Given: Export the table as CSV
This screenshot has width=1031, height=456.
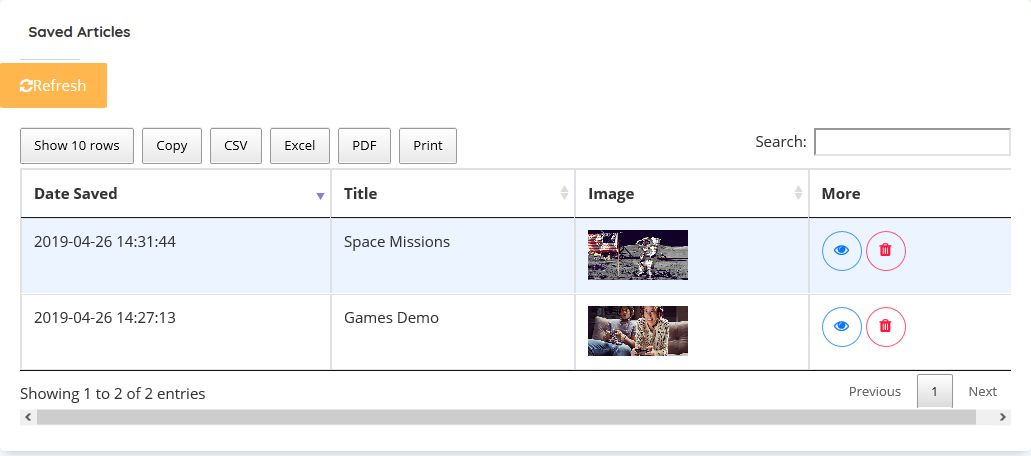Looking at the screenshot, I should (236, 146).
